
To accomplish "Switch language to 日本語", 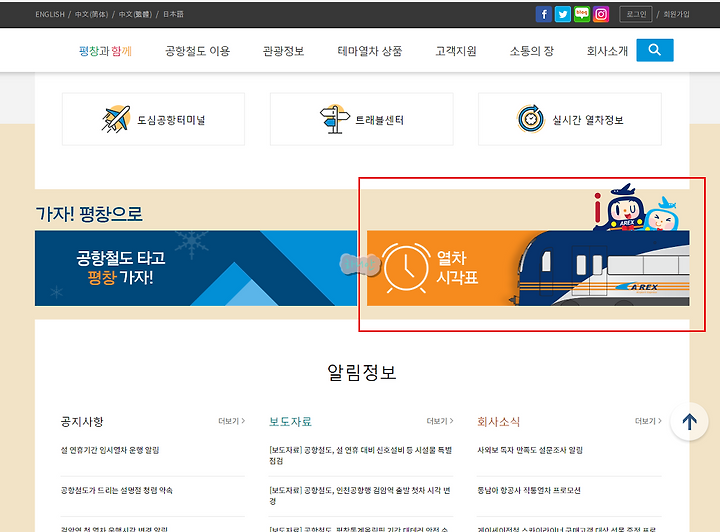I will [x=173, y=14].
